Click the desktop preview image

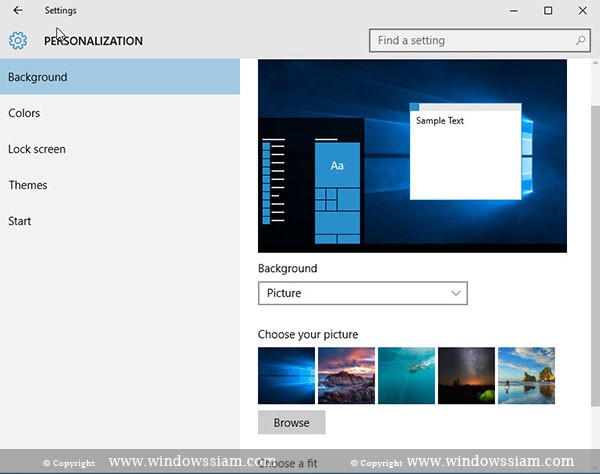[x=412, y=156]
